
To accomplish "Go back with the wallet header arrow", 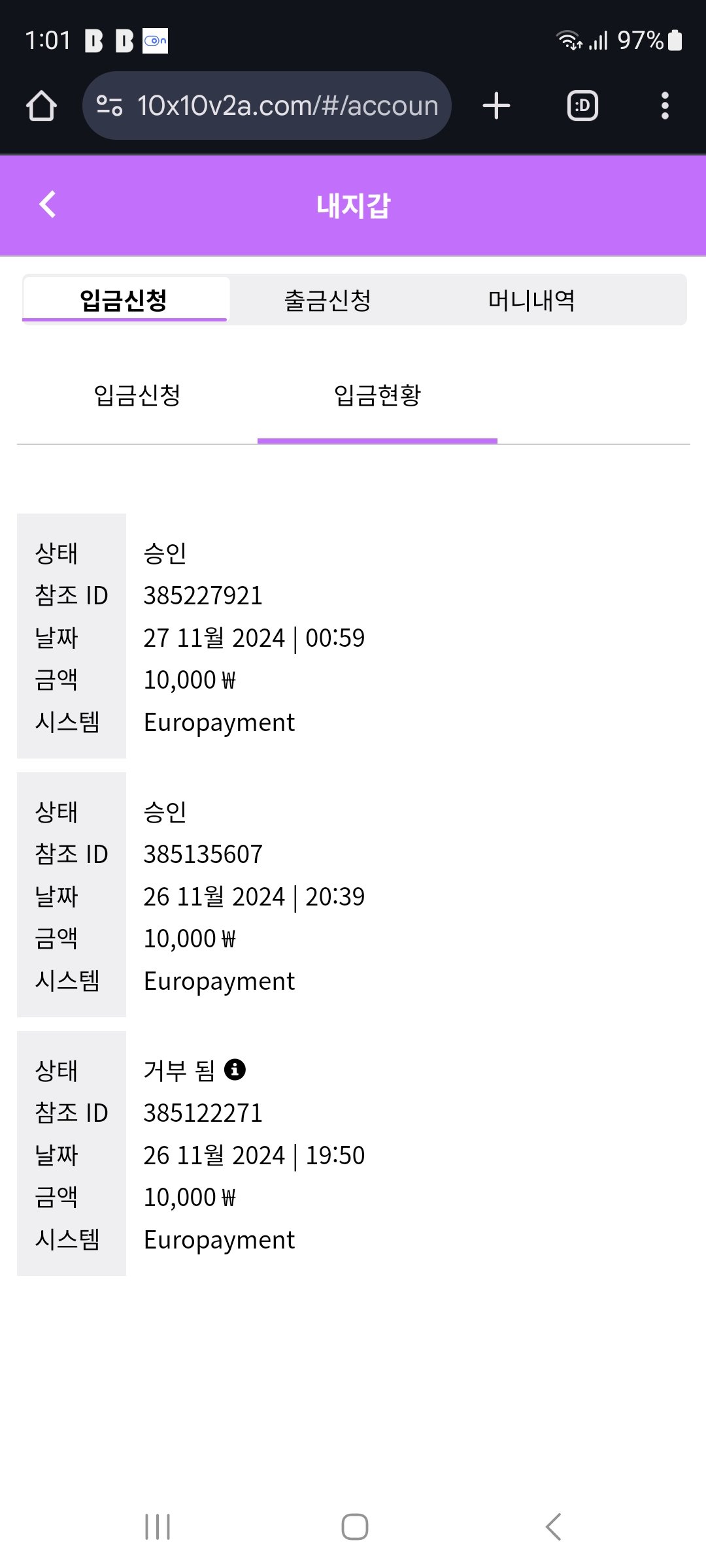I will point(48,204).
